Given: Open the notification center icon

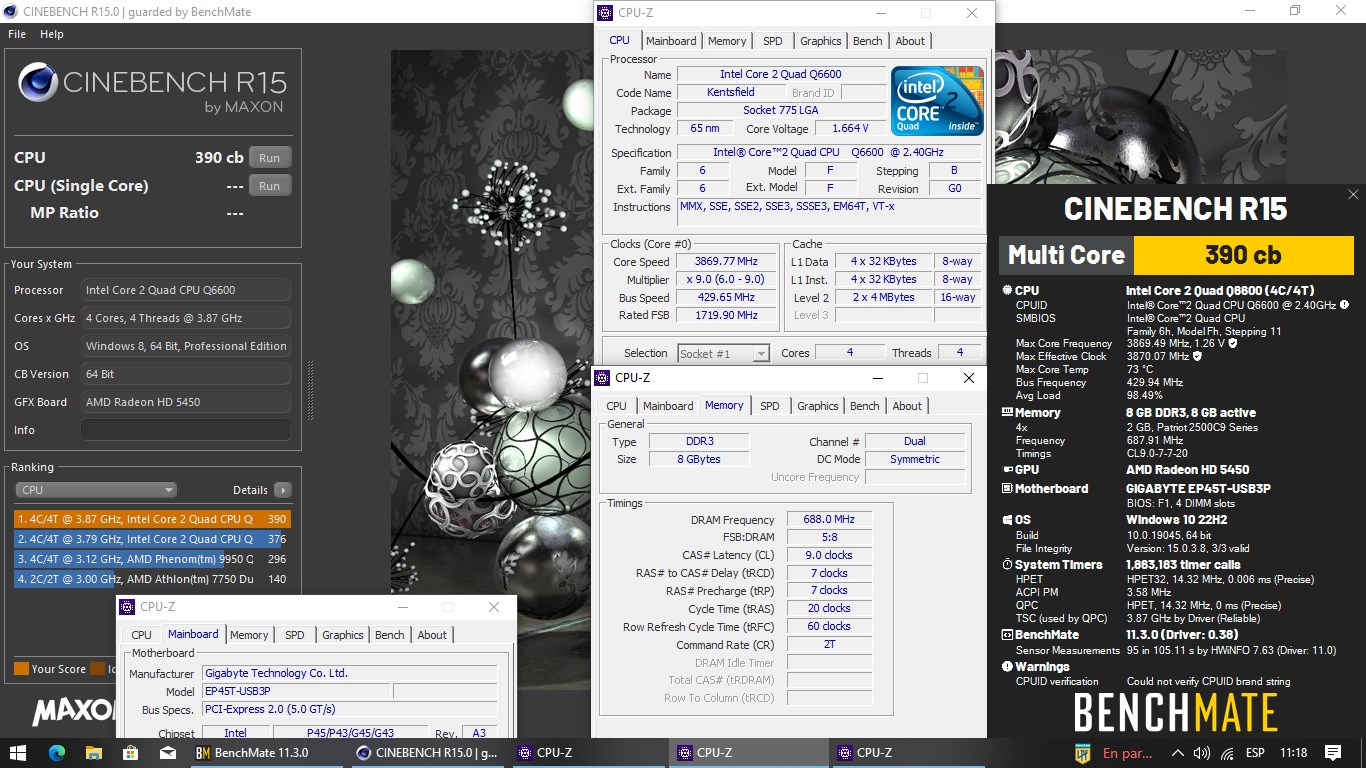Looking at the screenshot, I should pos(1333,753).
